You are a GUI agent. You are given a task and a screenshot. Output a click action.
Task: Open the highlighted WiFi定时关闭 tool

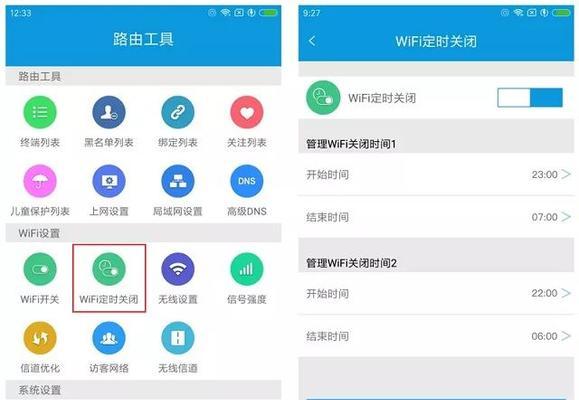tap(109, 278)
